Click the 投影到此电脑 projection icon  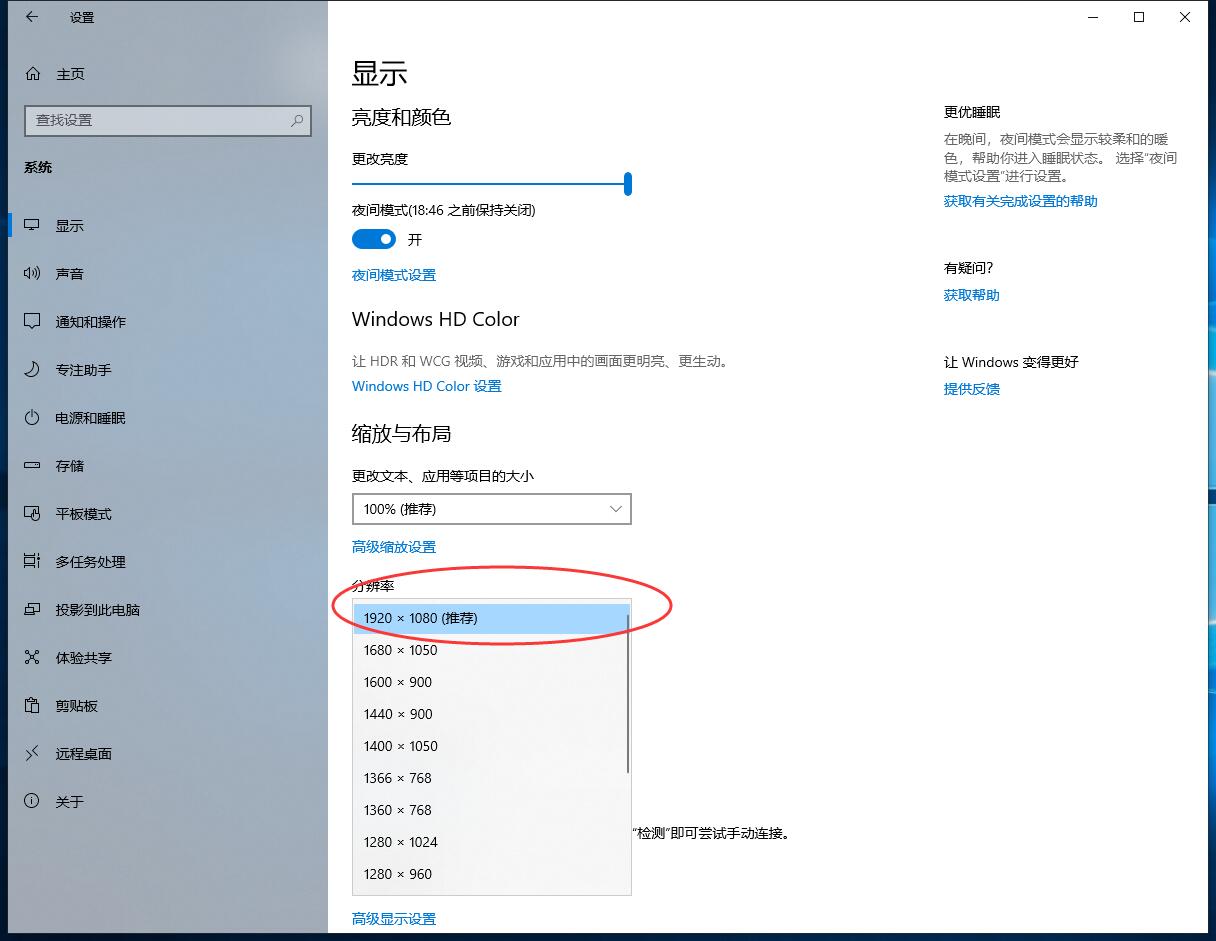pyautogui.click(x=33, y=610)
